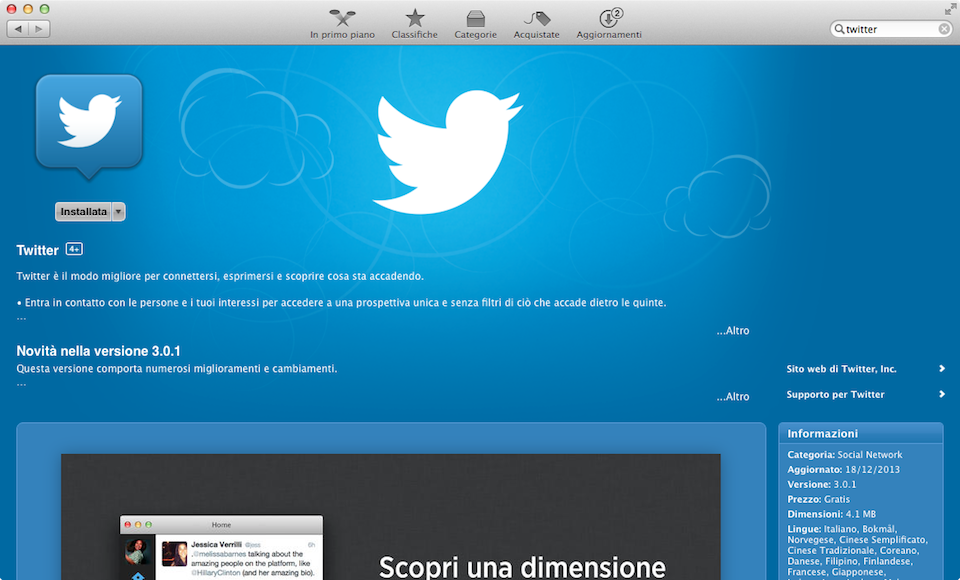Viewport: 960px width, 580px height.
Task: Click the arrow next to Supporto per Twitter
Action: click(942, 394)
